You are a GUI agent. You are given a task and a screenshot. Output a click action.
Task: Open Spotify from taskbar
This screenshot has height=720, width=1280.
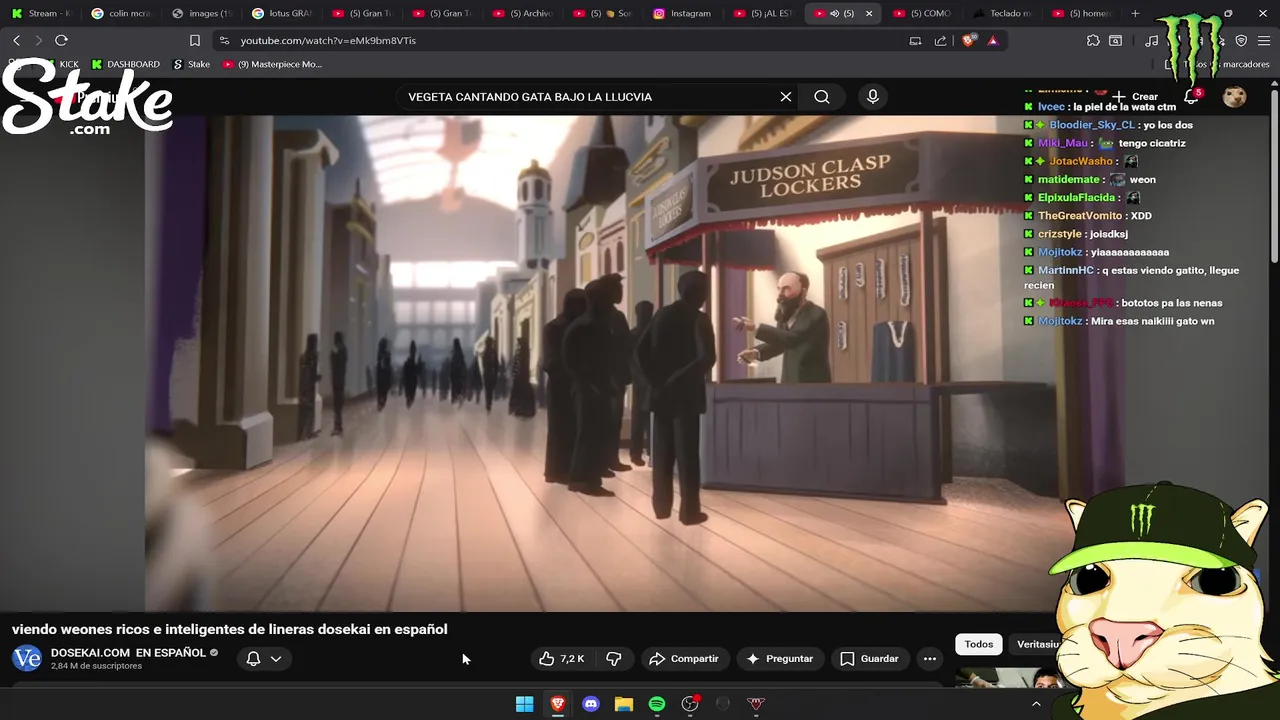(657, 704)
